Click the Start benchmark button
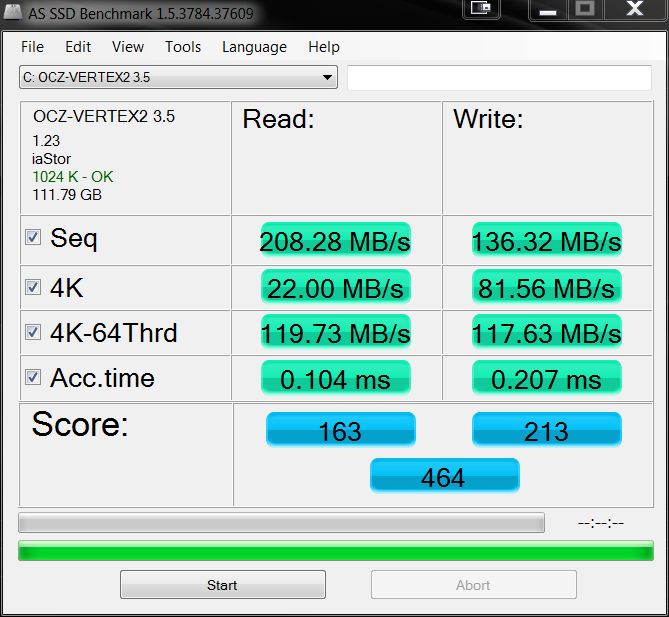The image size is (669, 617). coord(223,585)
